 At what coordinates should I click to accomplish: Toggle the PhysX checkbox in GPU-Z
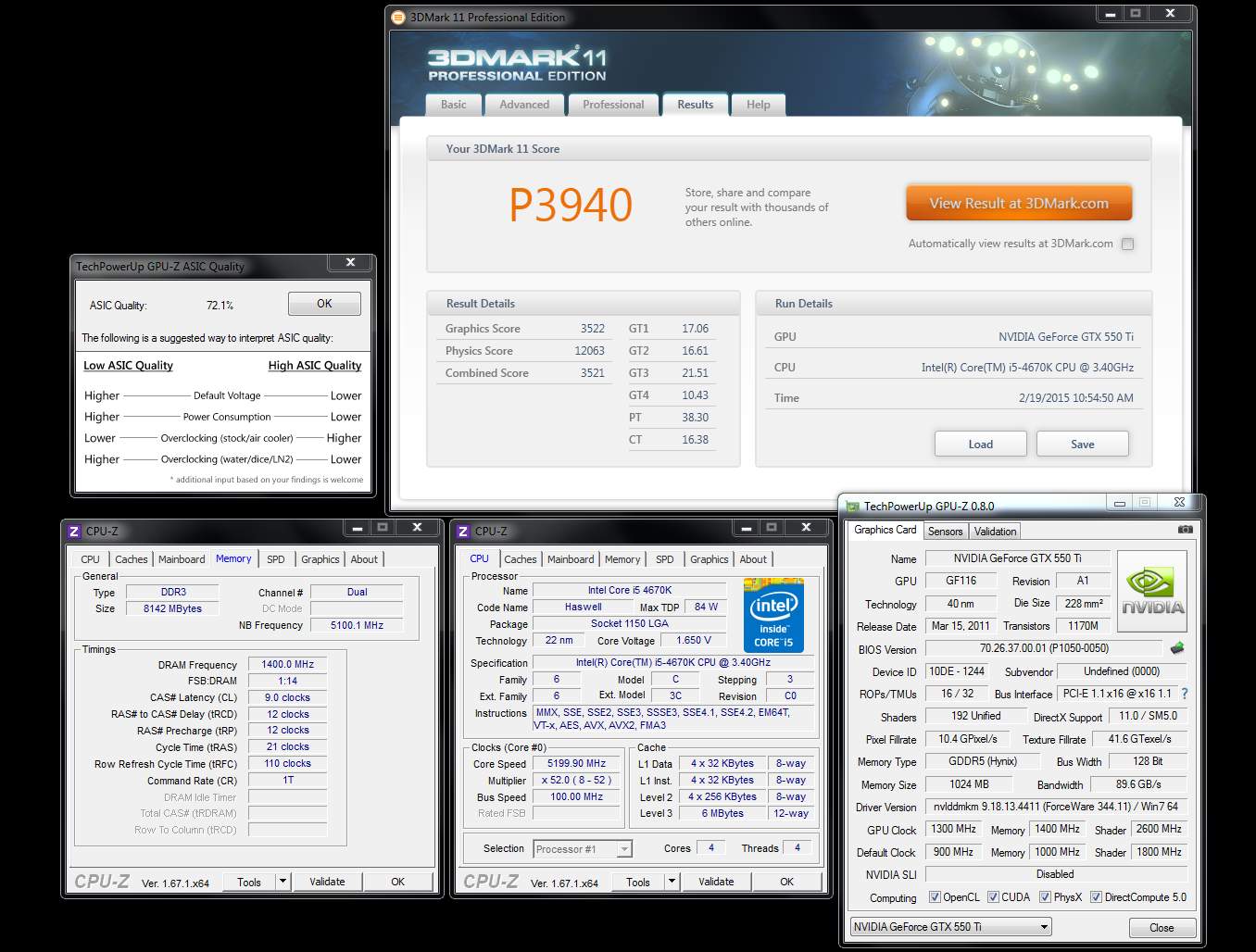1045,897
